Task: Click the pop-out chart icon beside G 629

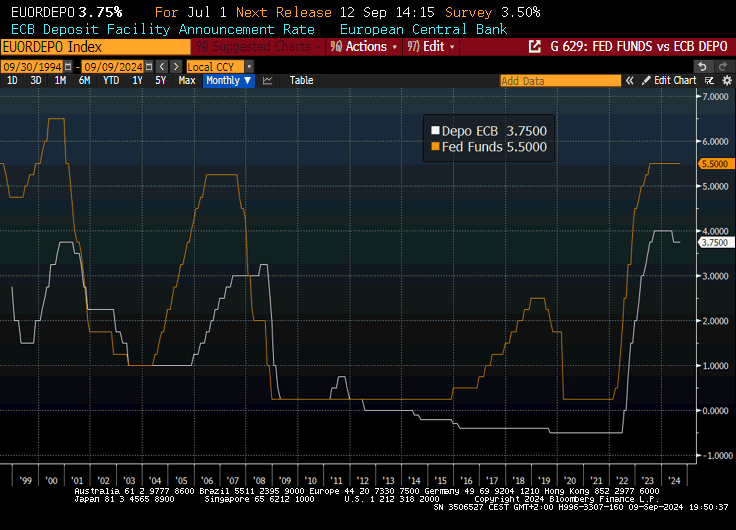Action: coord(534,46)
